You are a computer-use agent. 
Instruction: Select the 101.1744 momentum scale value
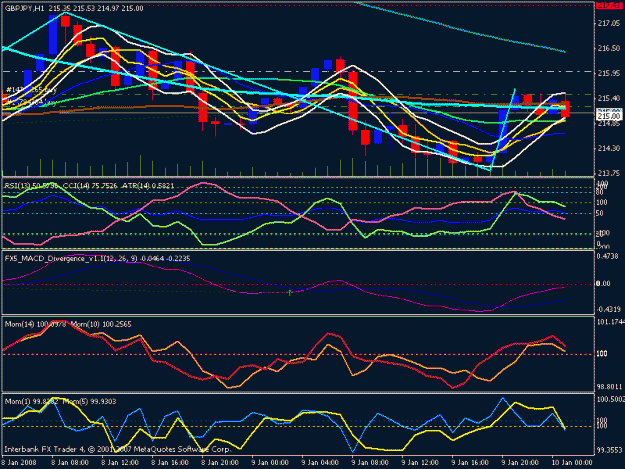tap(610, 321)
